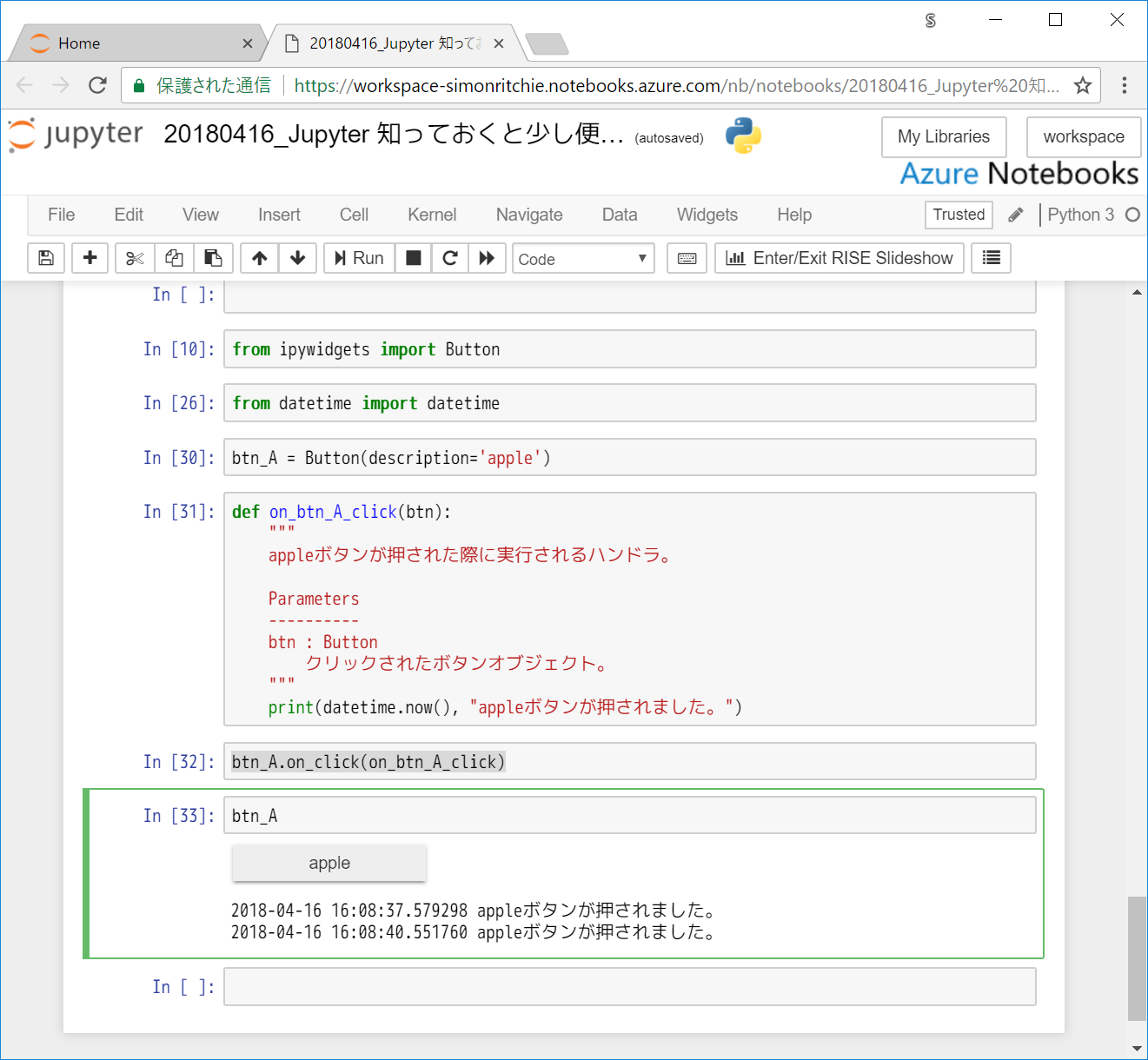
Task: Open the Kernel menu
Action: point(431,215)
